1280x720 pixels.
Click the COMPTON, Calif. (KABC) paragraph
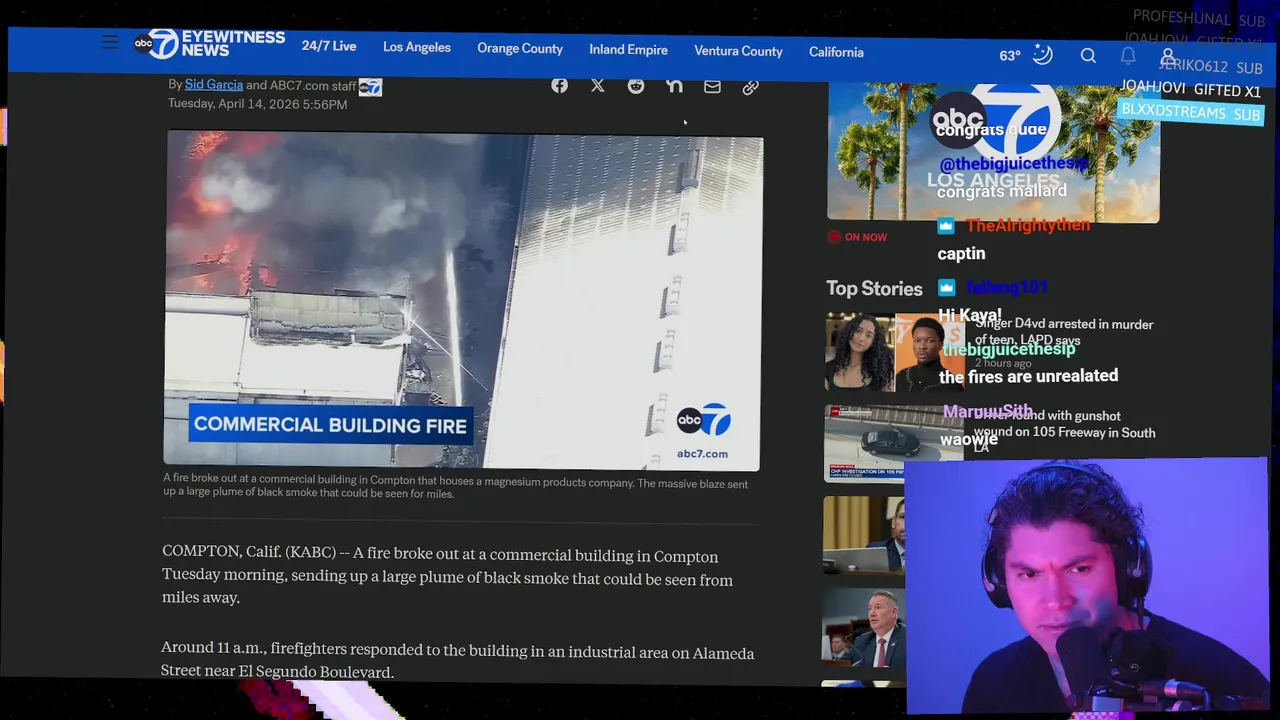click(447, 575)
